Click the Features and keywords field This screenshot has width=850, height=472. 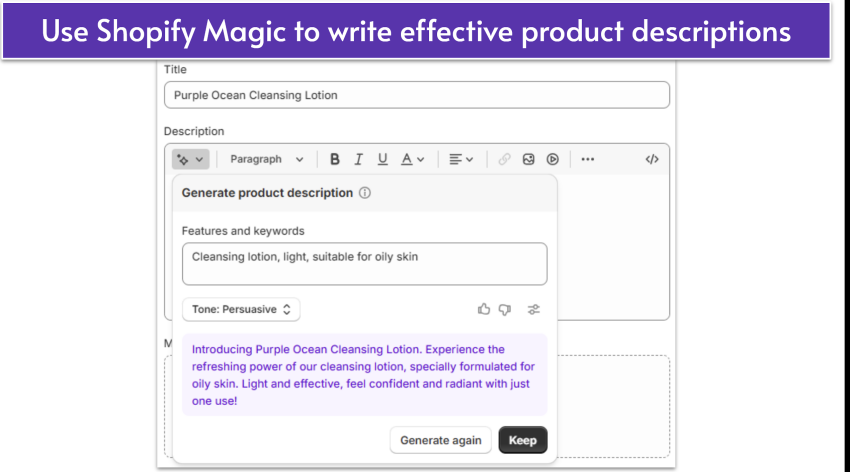pyautogui.click(x=364, y=264)
